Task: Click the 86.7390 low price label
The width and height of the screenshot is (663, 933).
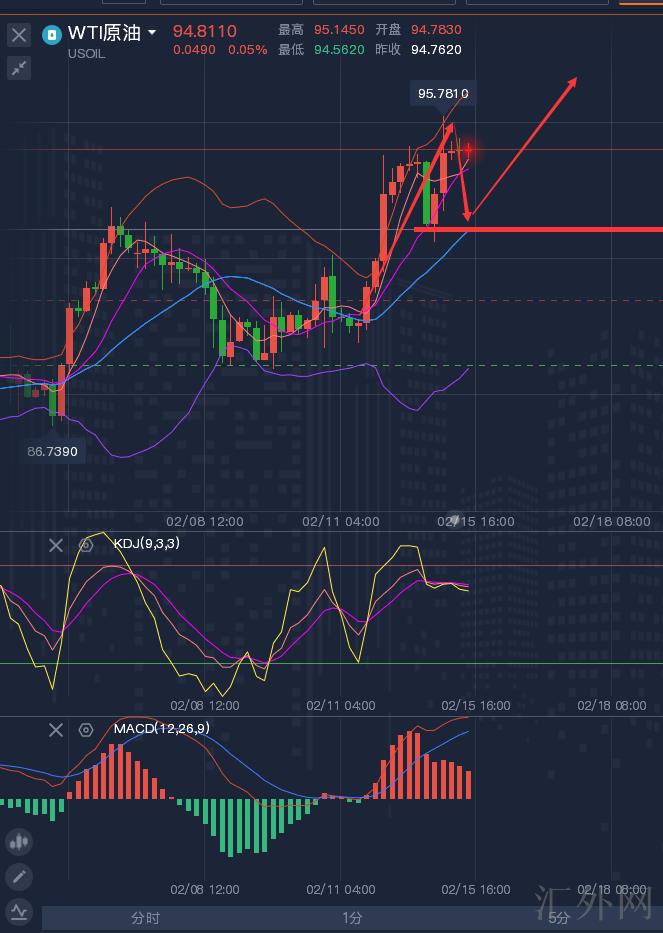Action: [x=52, y=452]
